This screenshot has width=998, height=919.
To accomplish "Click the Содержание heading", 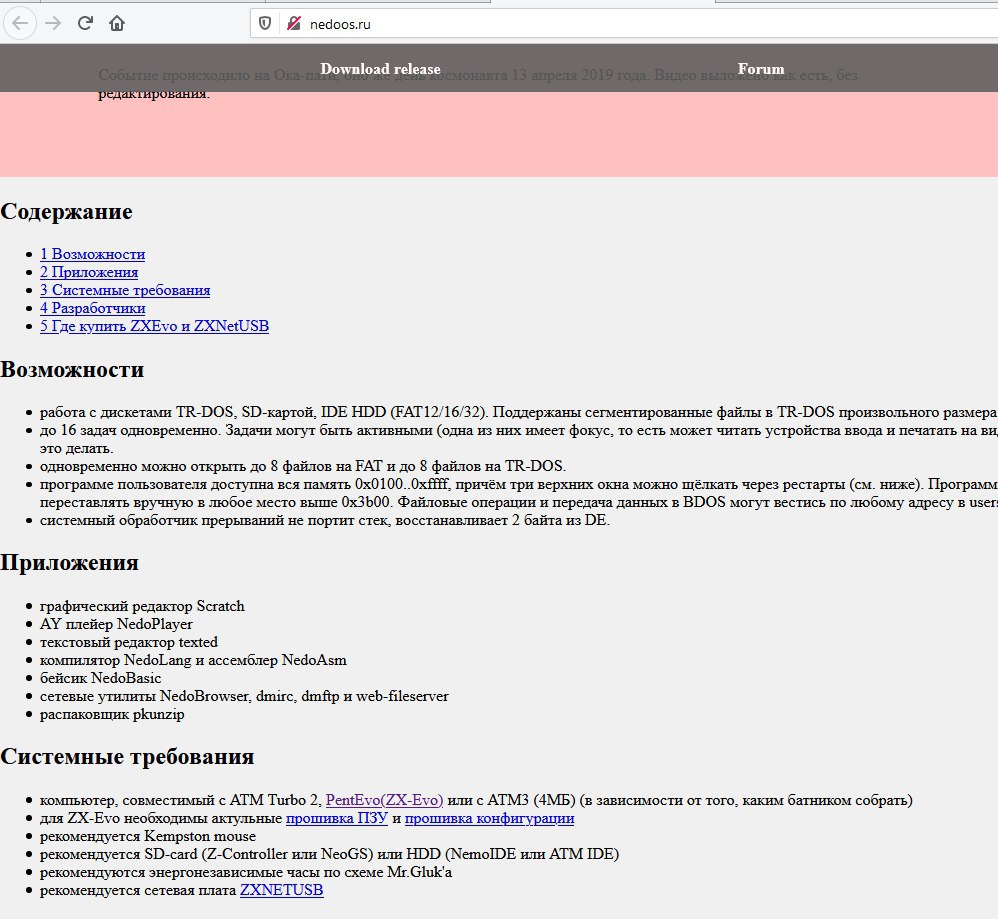I will (x=66, y=211).
